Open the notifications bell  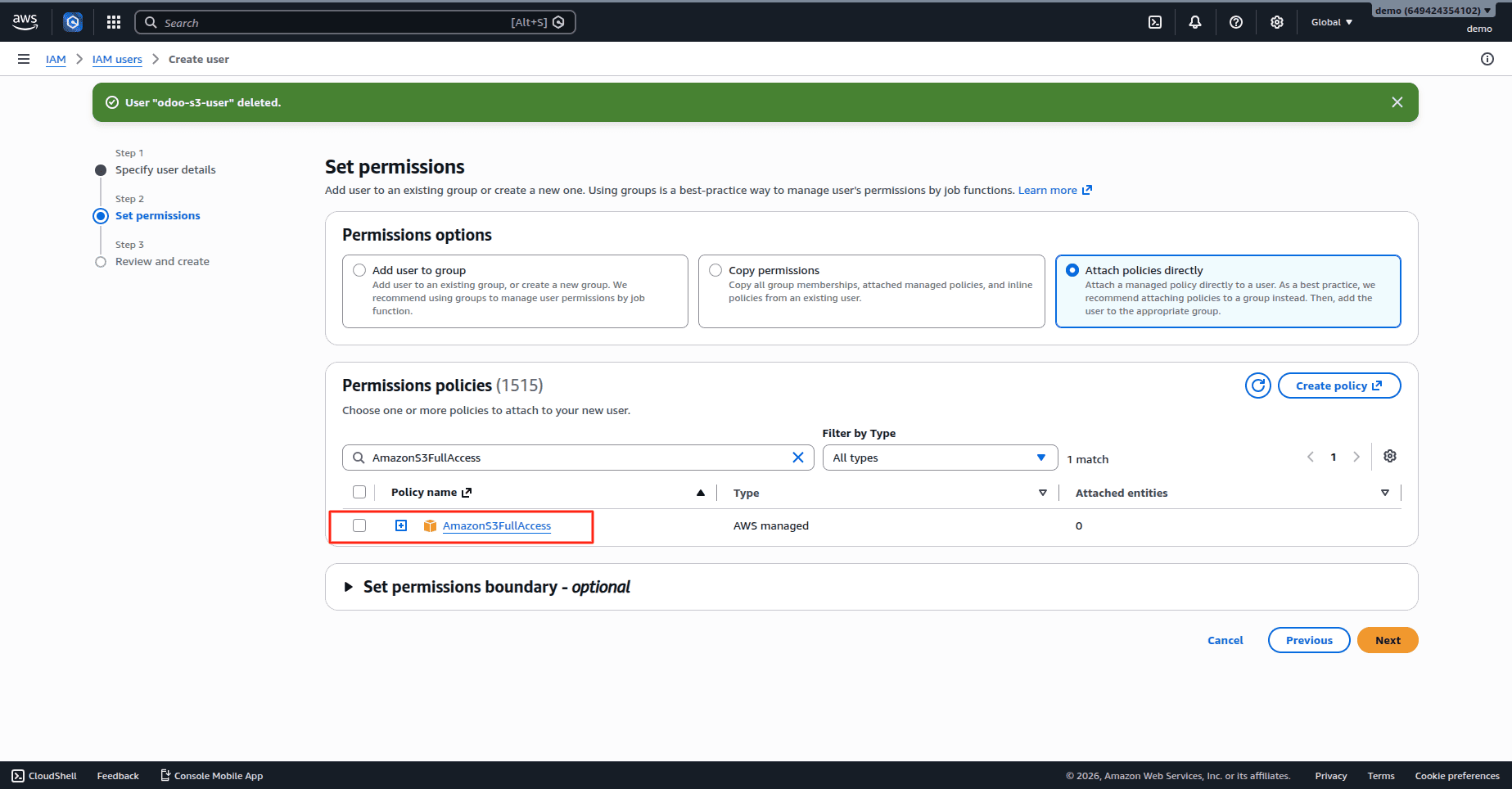click(1195, 22)
